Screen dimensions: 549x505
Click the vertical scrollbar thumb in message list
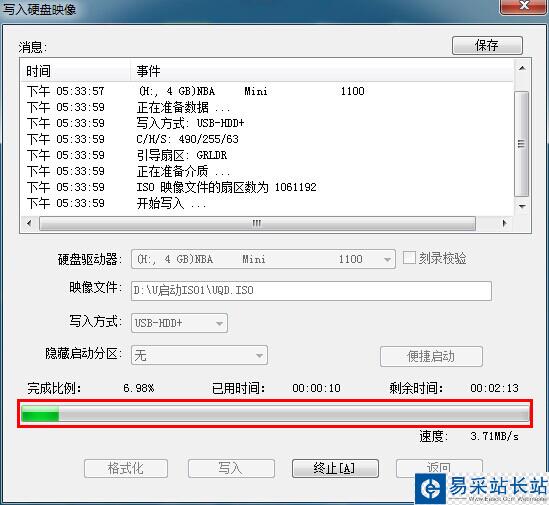(522, 144)
